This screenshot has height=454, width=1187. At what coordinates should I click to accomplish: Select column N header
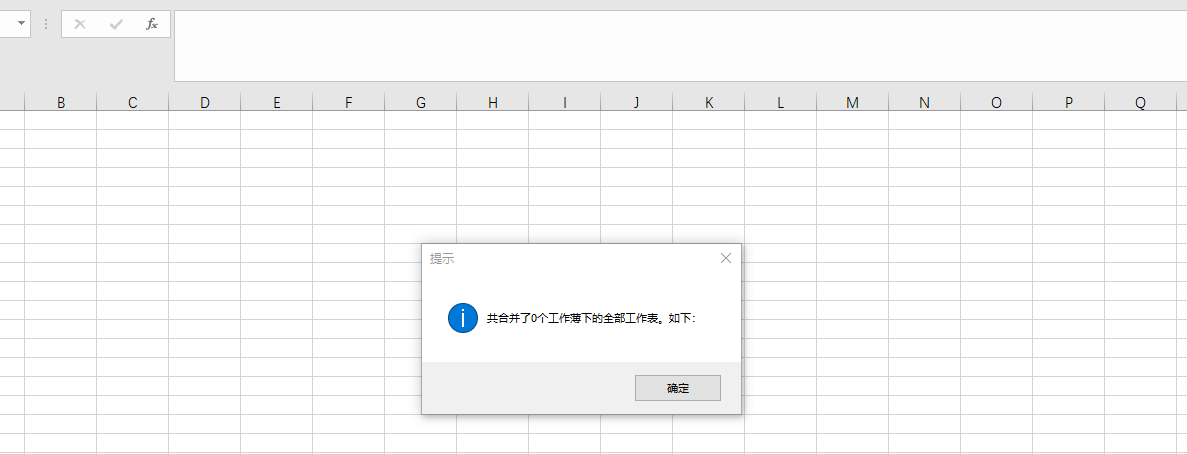tap(924, 102)
